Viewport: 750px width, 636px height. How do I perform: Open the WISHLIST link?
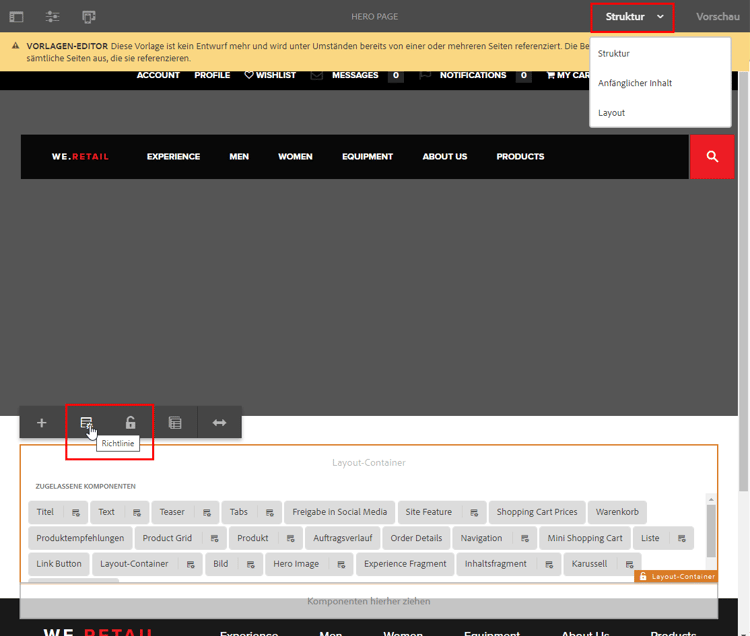tap(270, 75)
